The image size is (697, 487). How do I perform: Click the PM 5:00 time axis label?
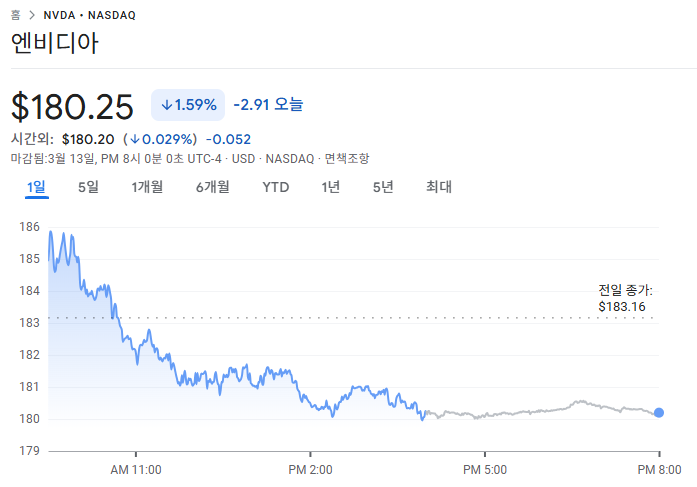(x=485, y=469)
